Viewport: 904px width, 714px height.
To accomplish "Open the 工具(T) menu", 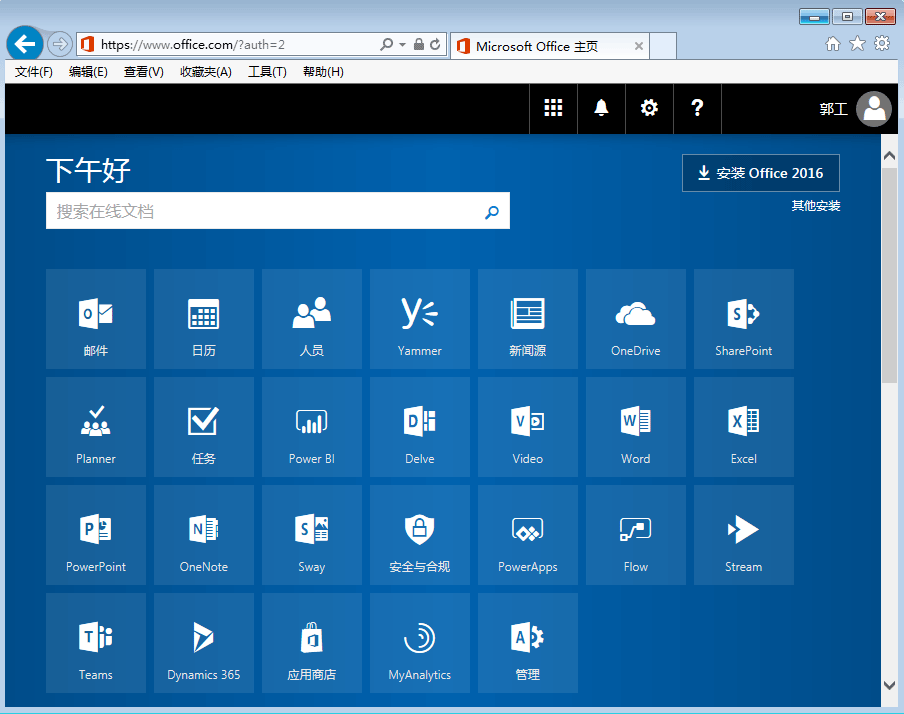I will click(x=267, y=72).
